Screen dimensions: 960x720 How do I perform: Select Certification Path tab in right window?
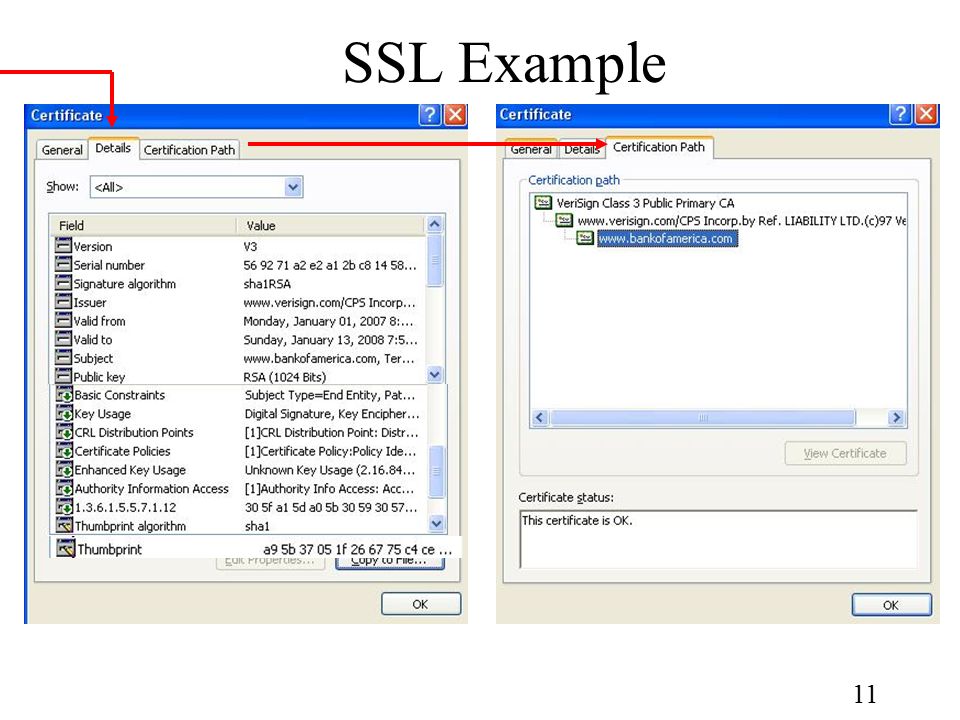659,147
